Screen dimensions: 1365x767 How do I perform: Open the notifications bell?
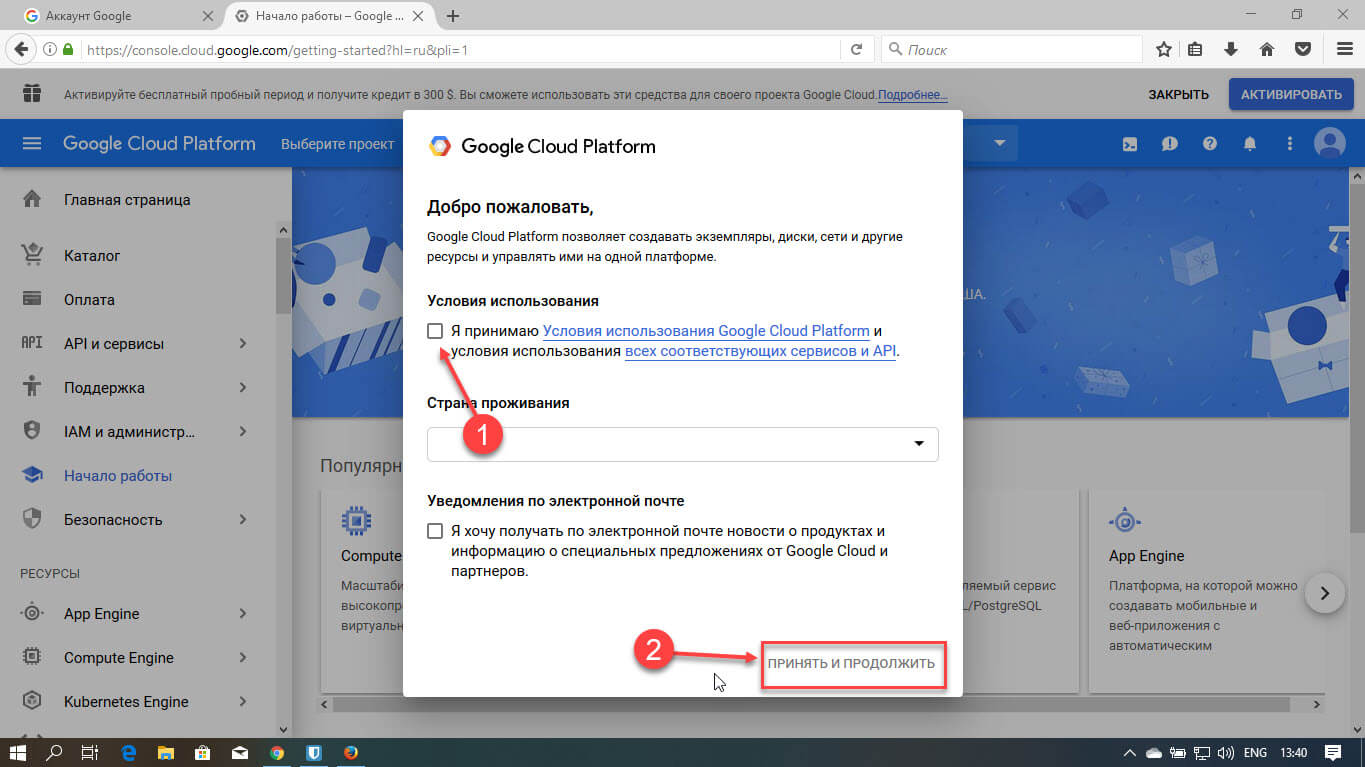[x=1250, y=144]
